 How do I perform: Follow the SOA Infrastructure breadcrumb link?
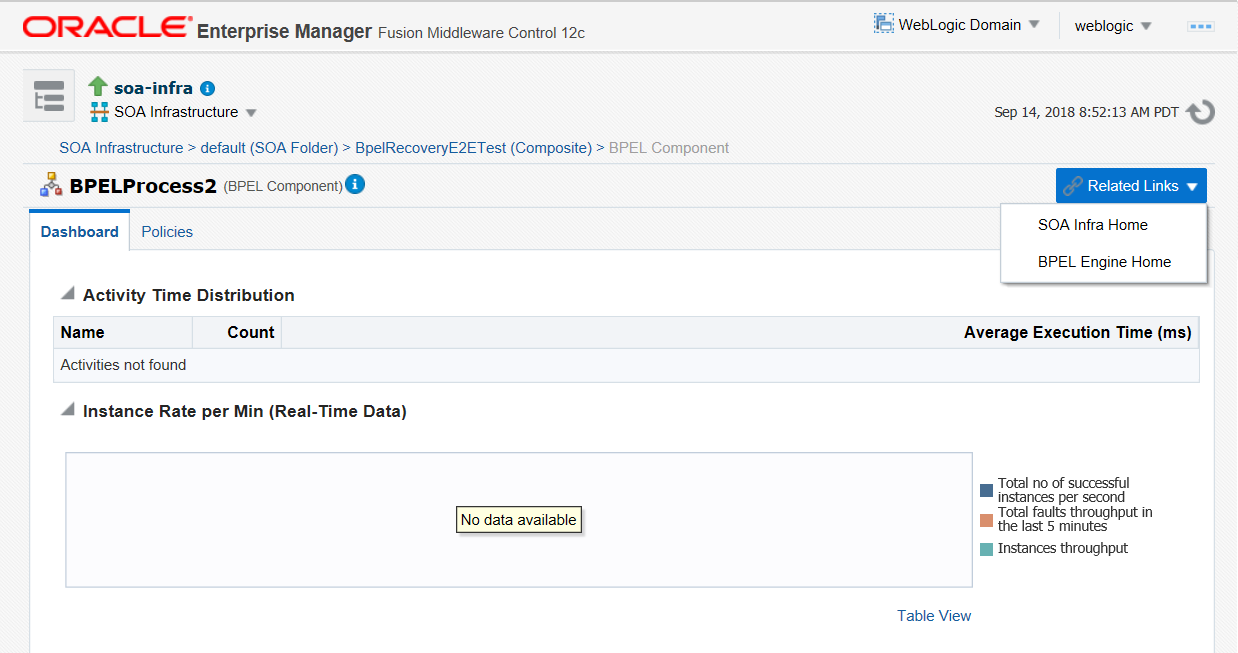121,148
